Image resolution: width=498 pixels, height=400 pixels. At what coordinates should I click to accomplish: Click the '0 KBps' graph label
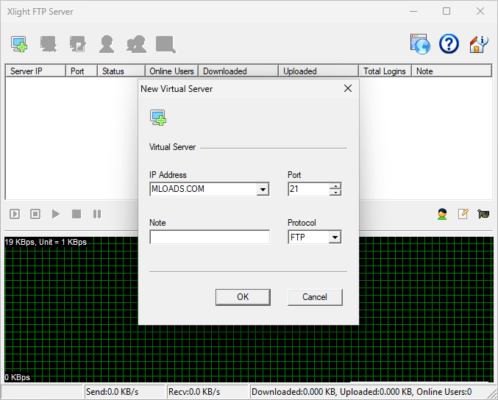click(x=17, y=377)
